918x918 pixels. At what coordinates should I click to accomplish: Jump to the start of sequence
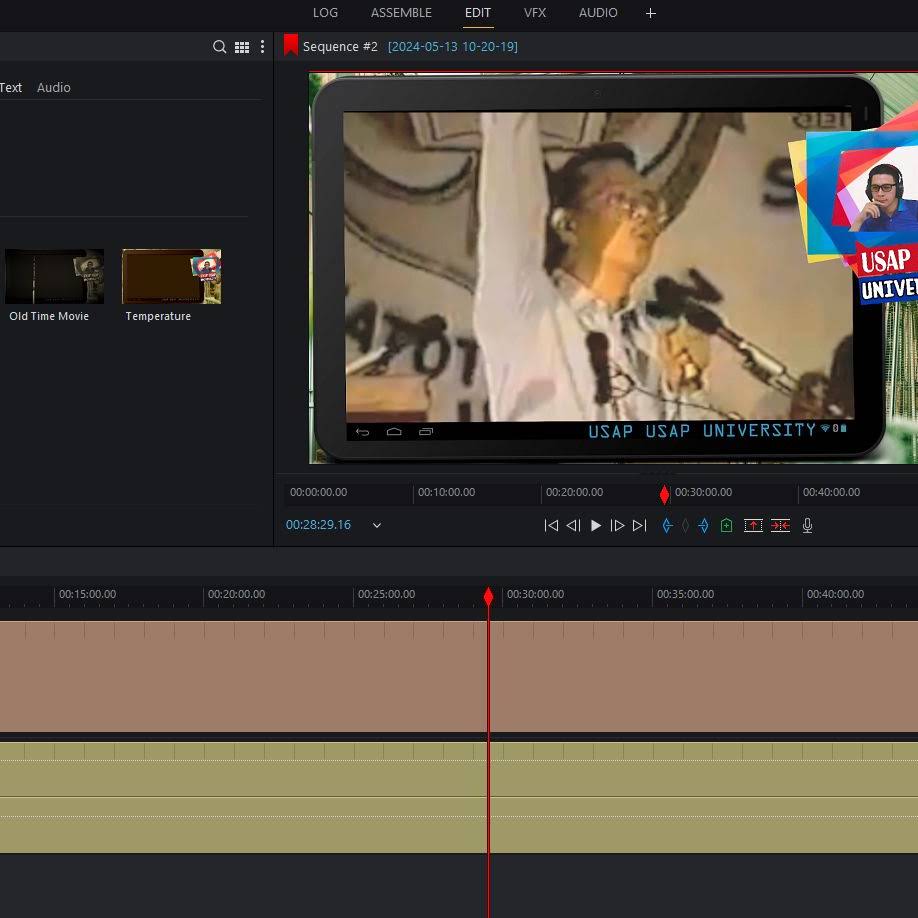pyautogui.click(x=551, y=525)
